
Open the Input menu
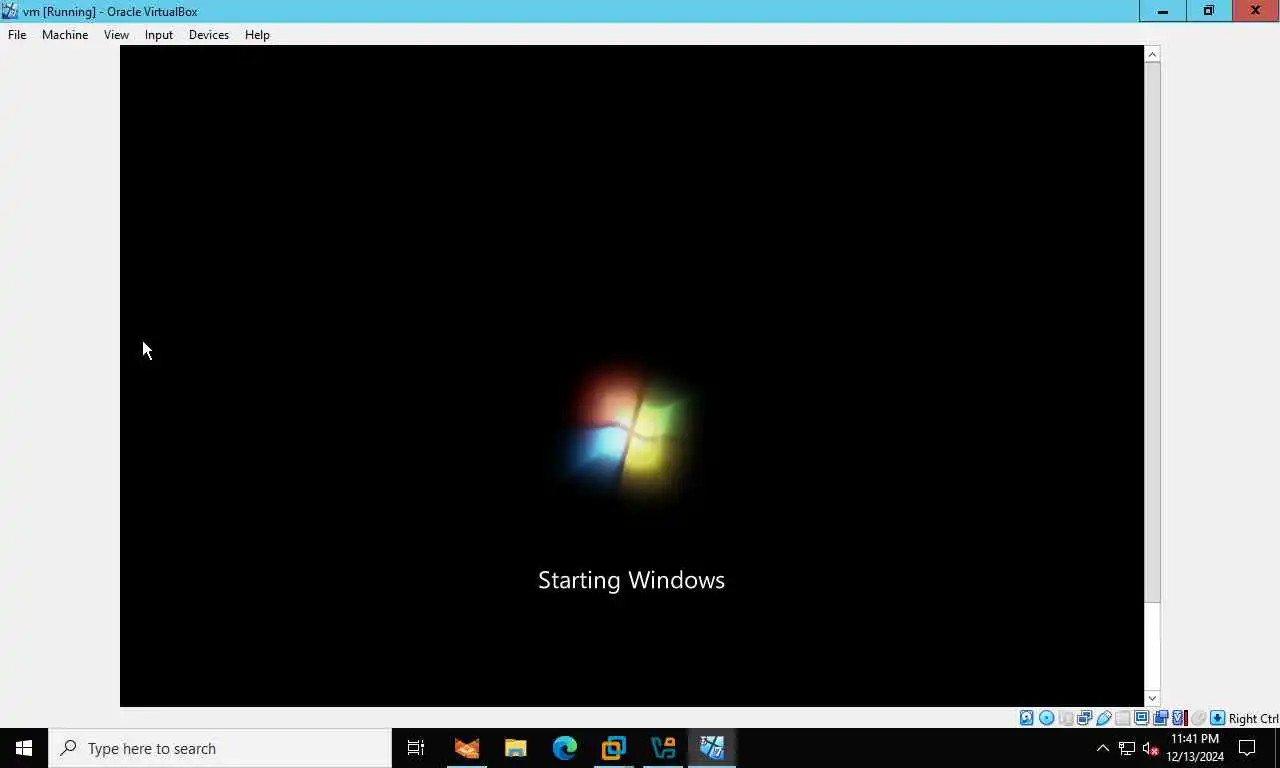pos(158,34)
